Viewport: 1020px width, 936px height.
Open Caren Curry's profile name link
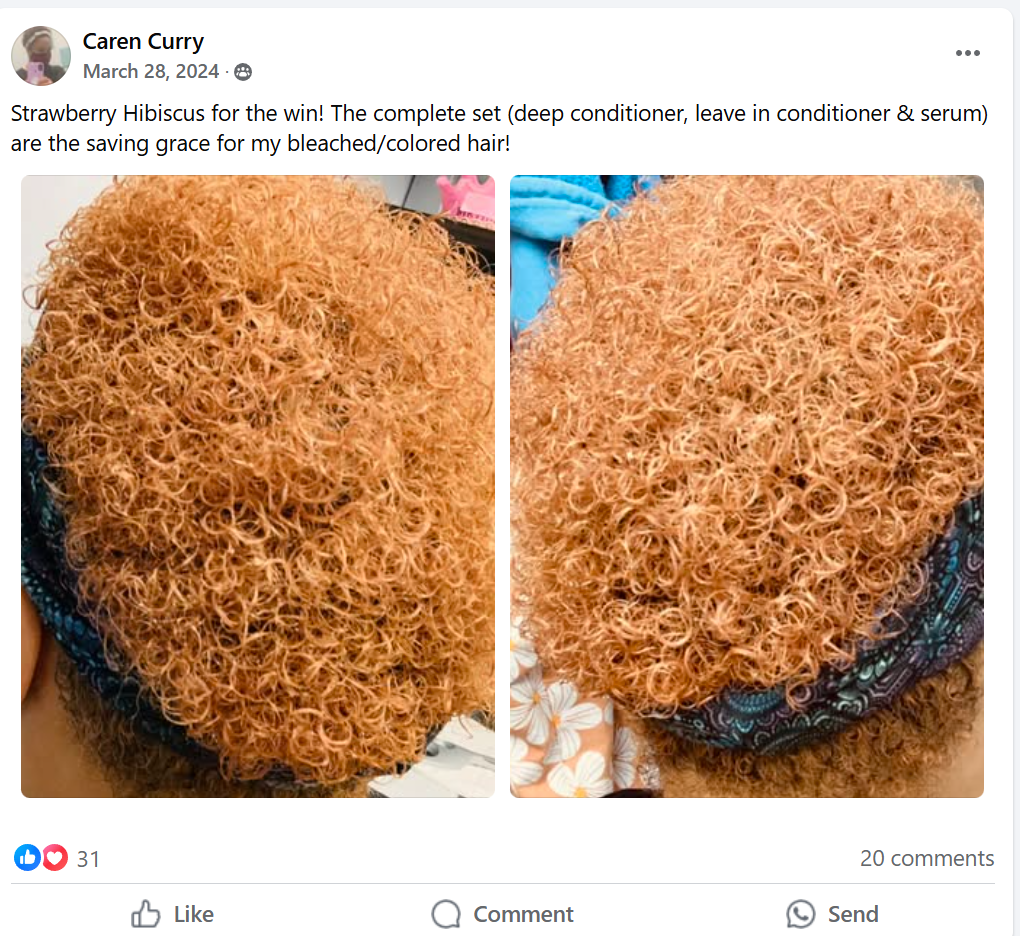pos(143,41)
